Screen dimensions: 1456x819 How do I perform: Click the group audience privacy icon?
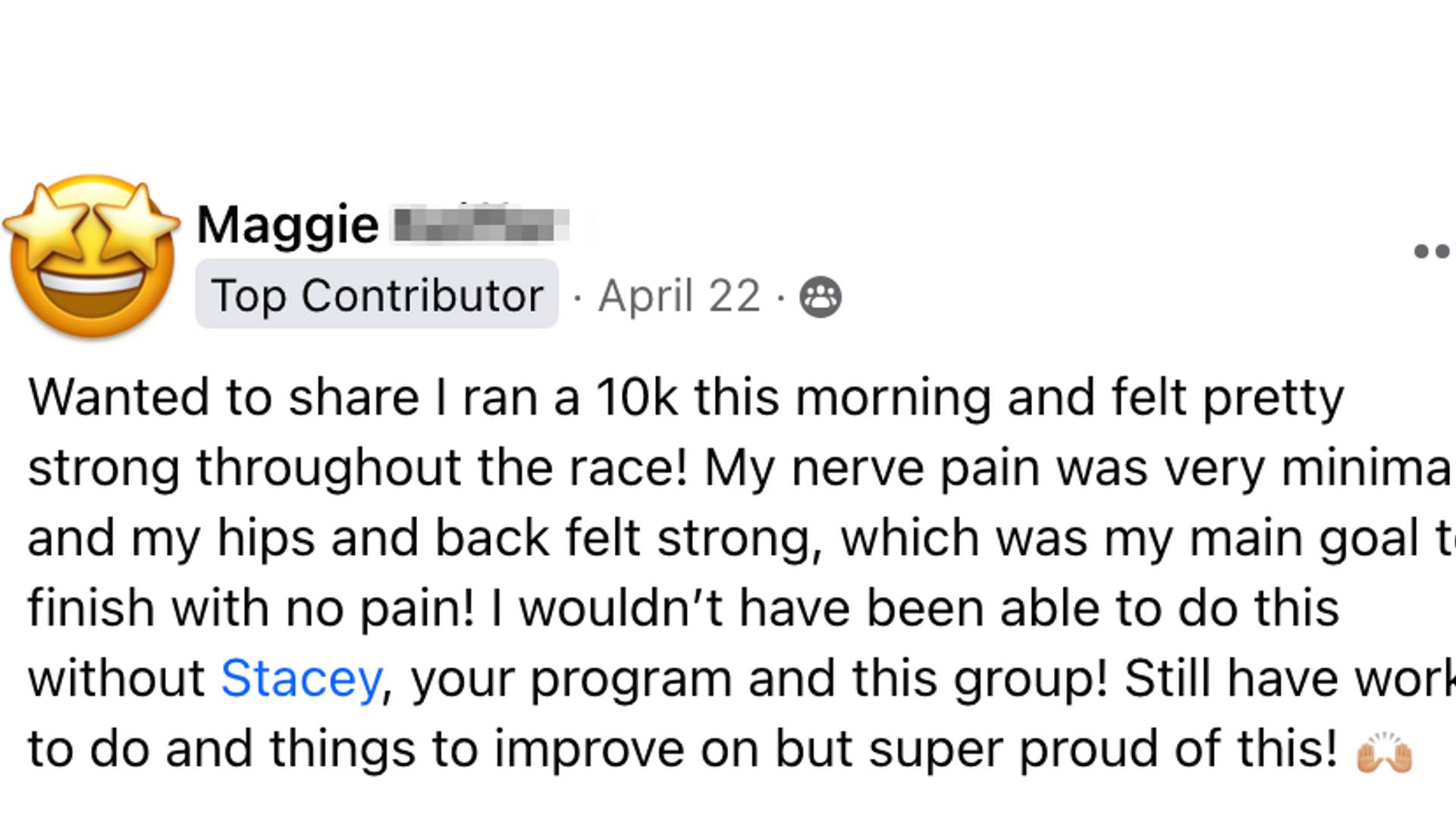coord(821,297)
